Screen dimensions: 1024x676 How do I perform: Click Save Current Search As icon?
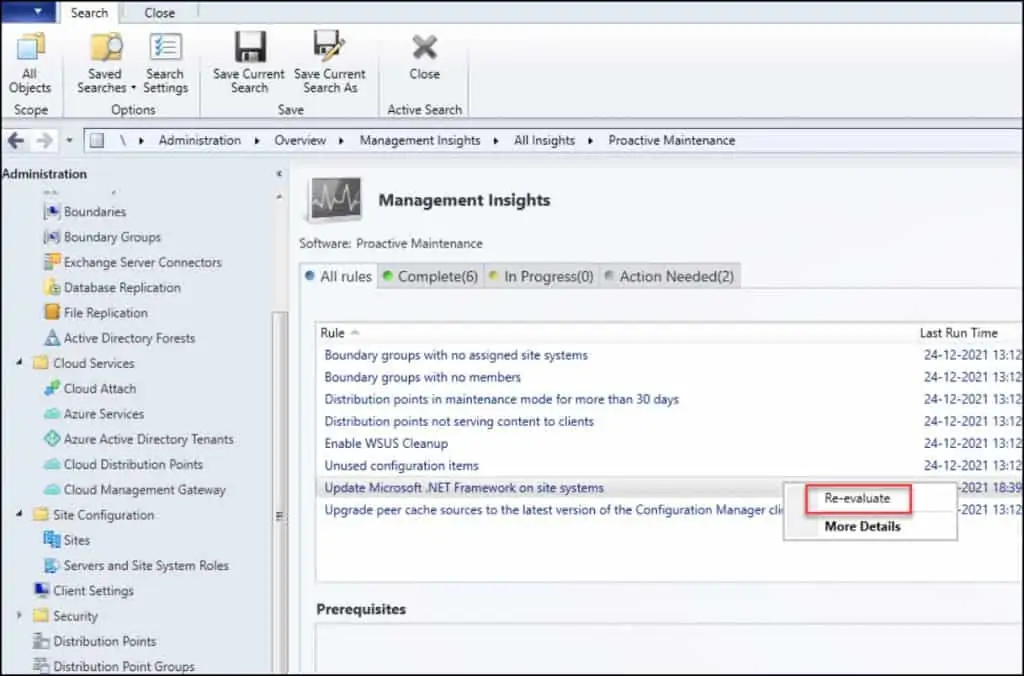coord(330,47)
